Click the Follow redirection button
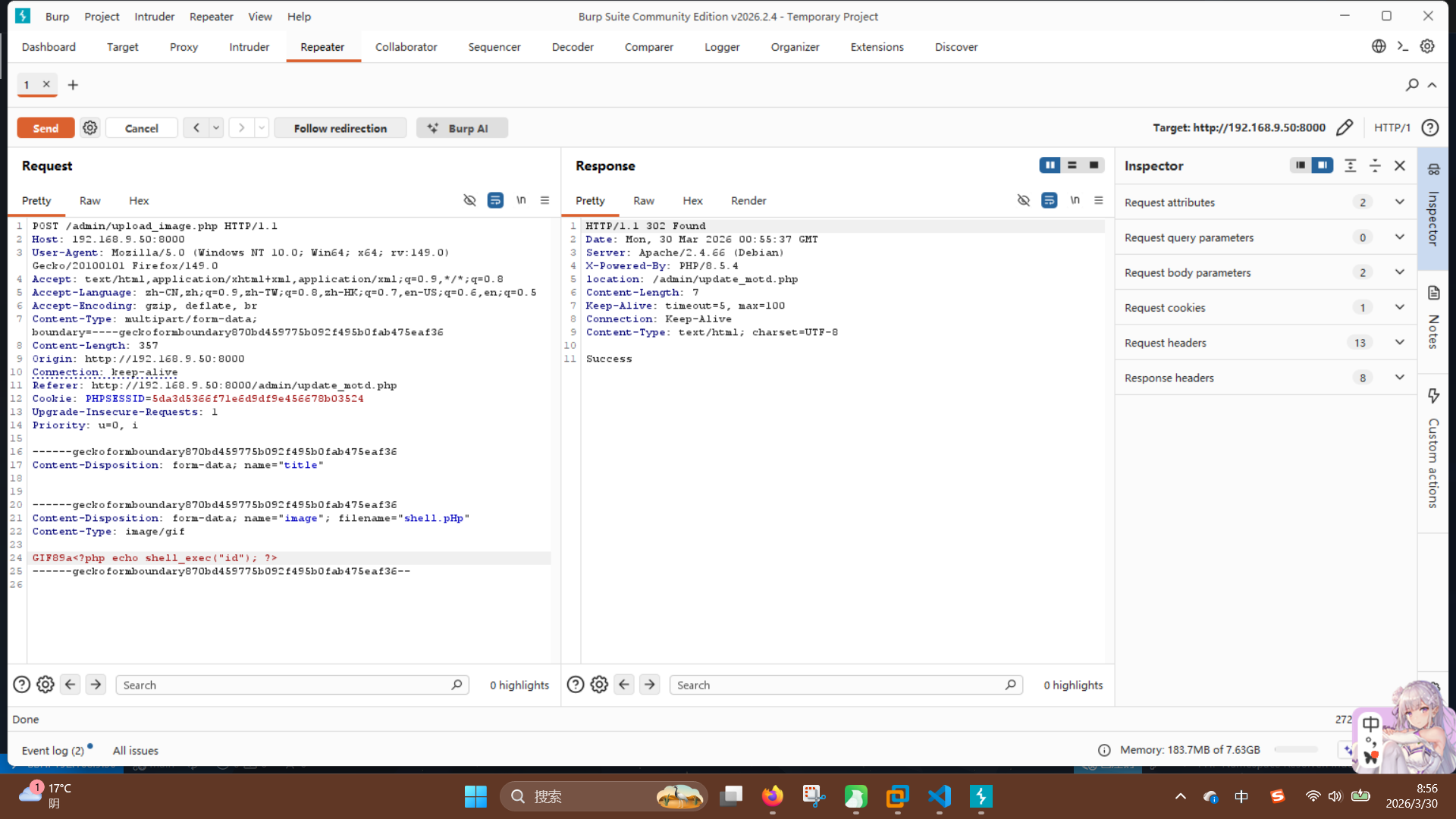 point(340,128)
